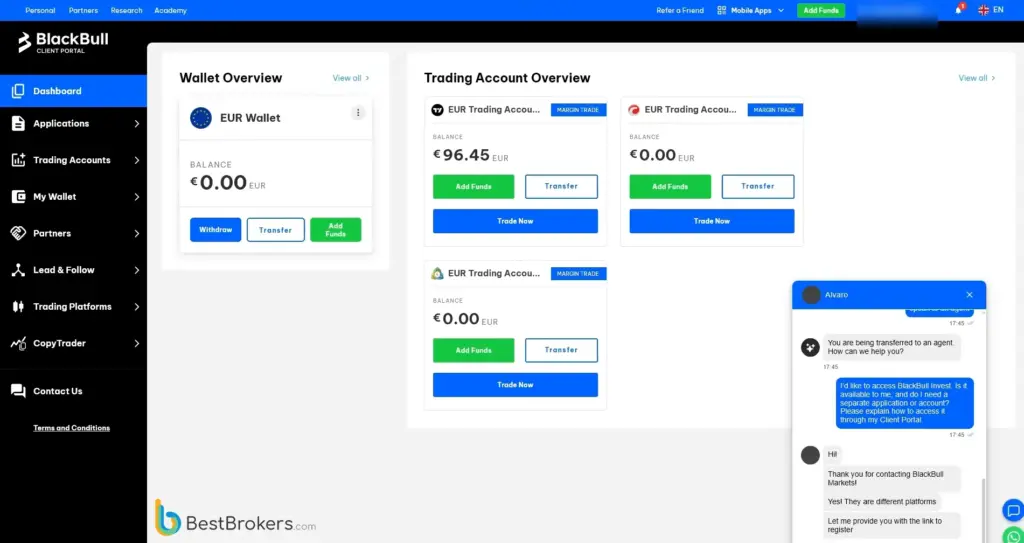
Task: Click Transfer on the €96.45 trading account
Action: [561, 186]
